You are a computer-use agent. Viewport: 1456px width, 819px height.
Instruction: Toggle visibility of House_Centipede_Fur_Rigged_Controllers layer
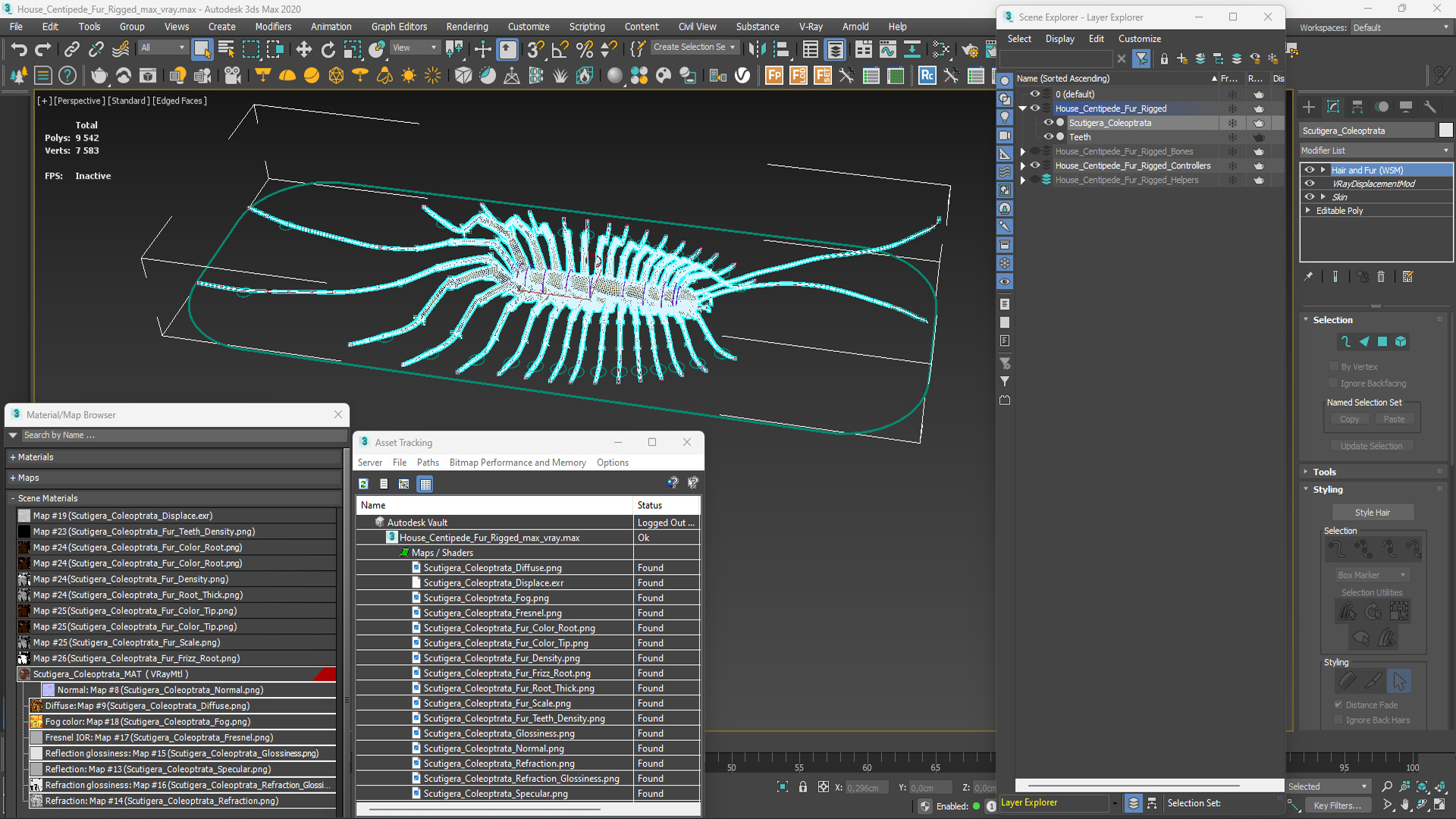point(1034,165)
